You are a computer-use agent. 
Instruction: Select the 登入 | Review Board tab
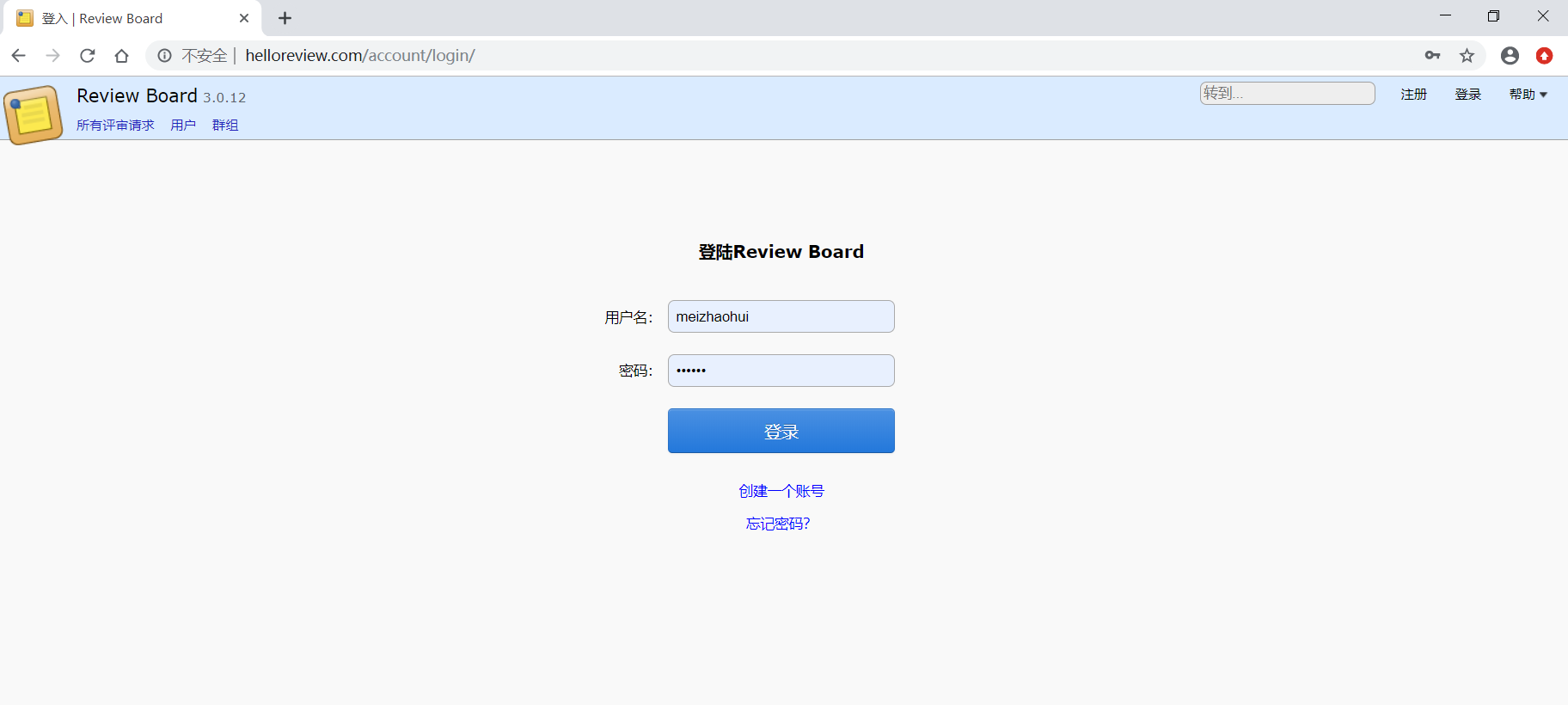tap(131, 18)
